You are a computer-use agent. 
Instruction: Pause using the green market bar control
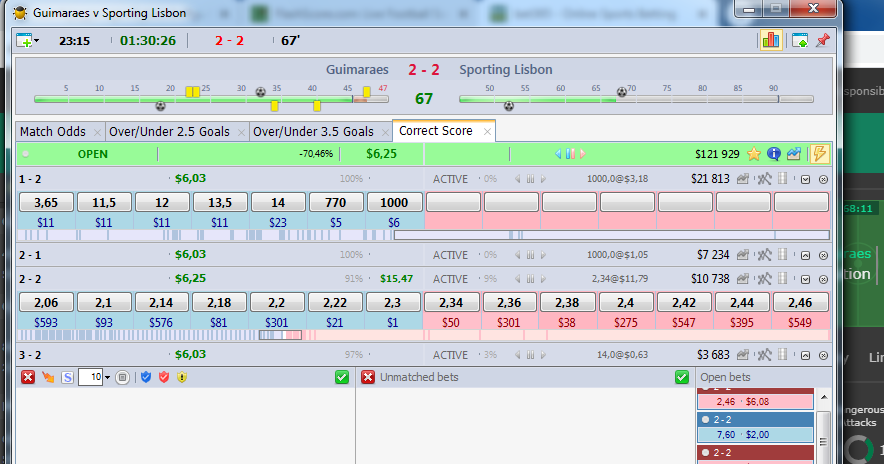coord(570,154)
